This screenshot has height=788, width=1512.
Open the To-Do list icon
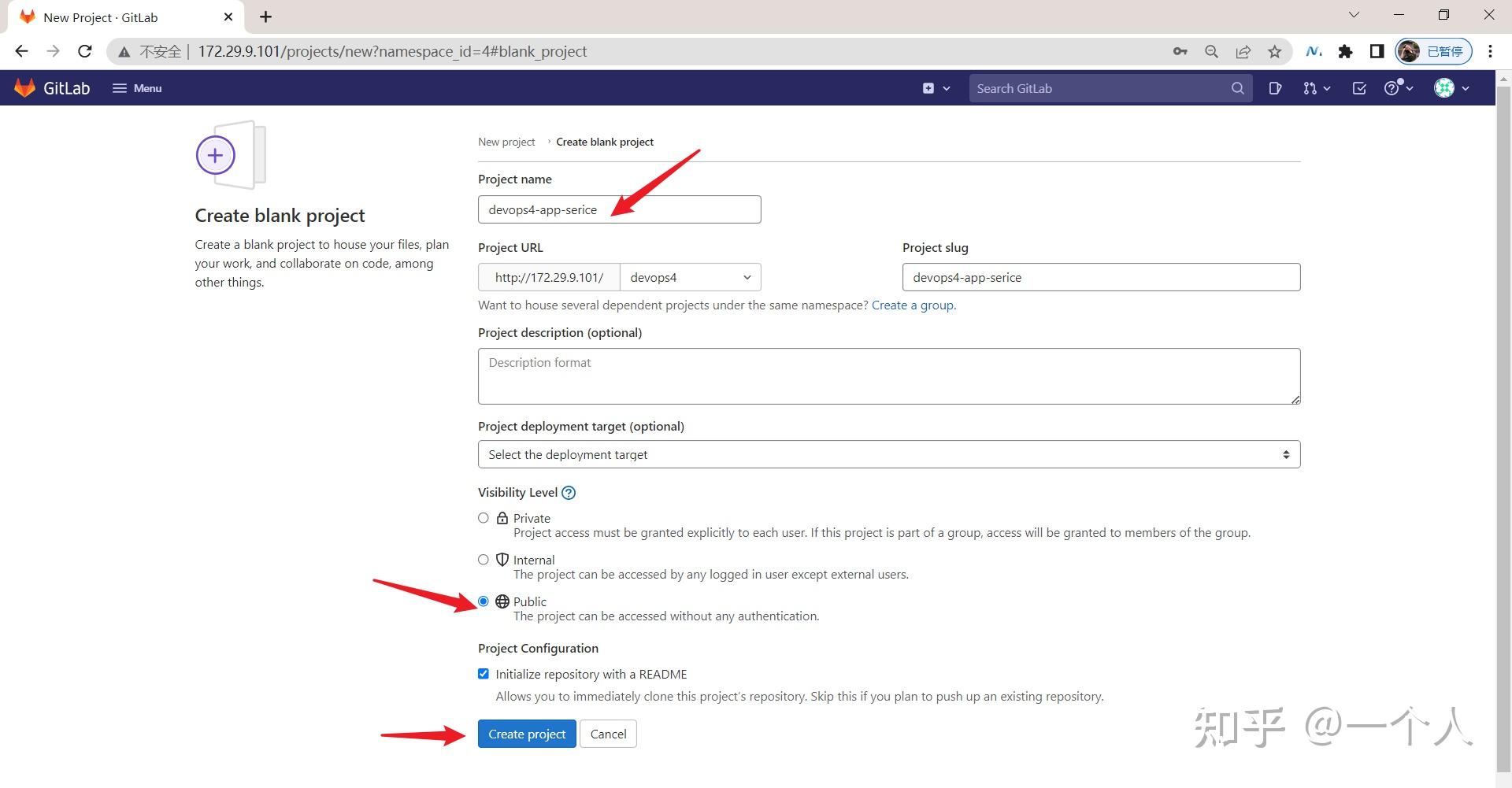point(1359,88)
